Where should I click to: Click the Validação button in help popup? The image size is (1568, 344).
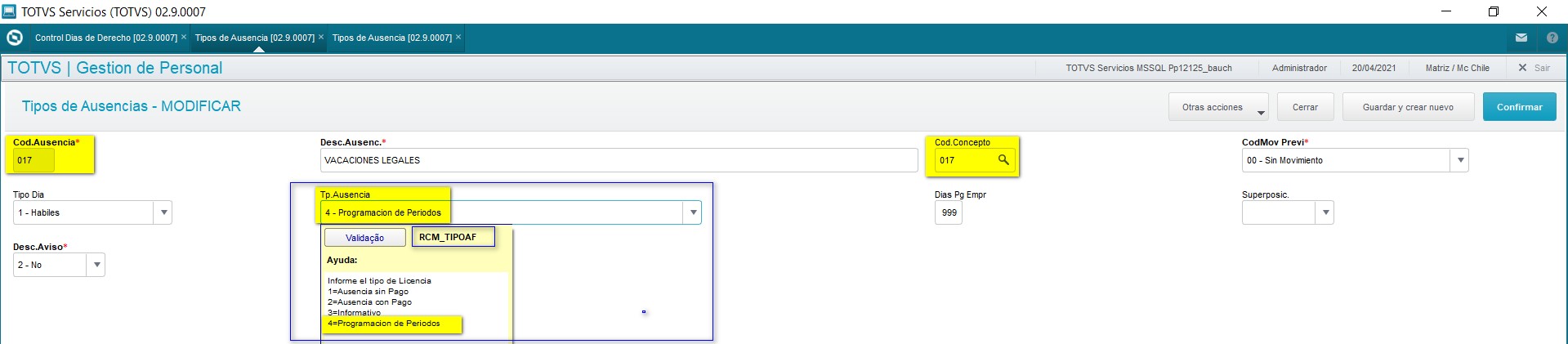pos(364,238)
